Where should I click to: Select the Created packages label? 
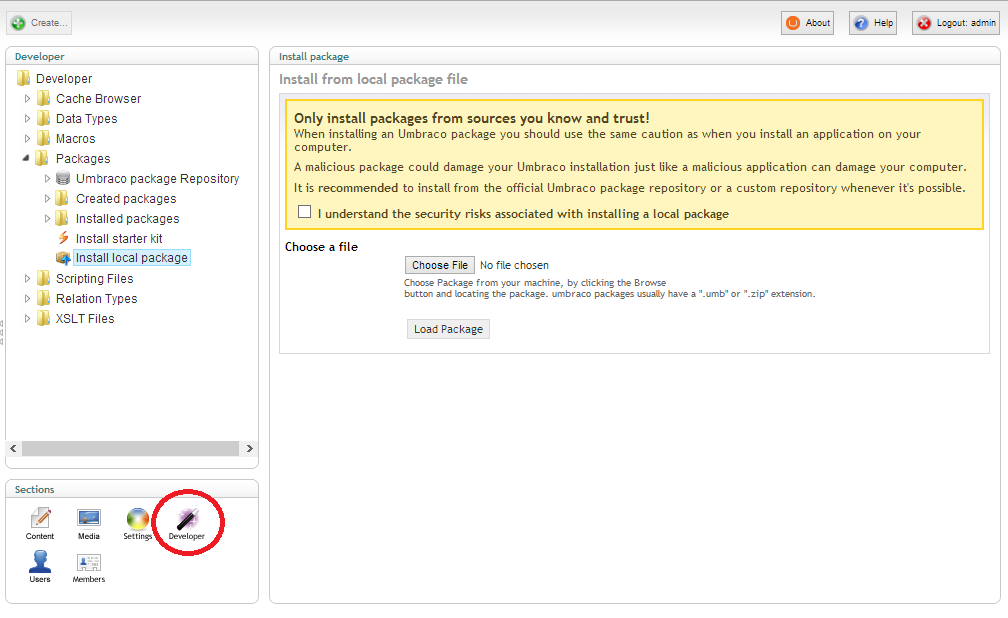pyautogui.click(x=126, y=199)
